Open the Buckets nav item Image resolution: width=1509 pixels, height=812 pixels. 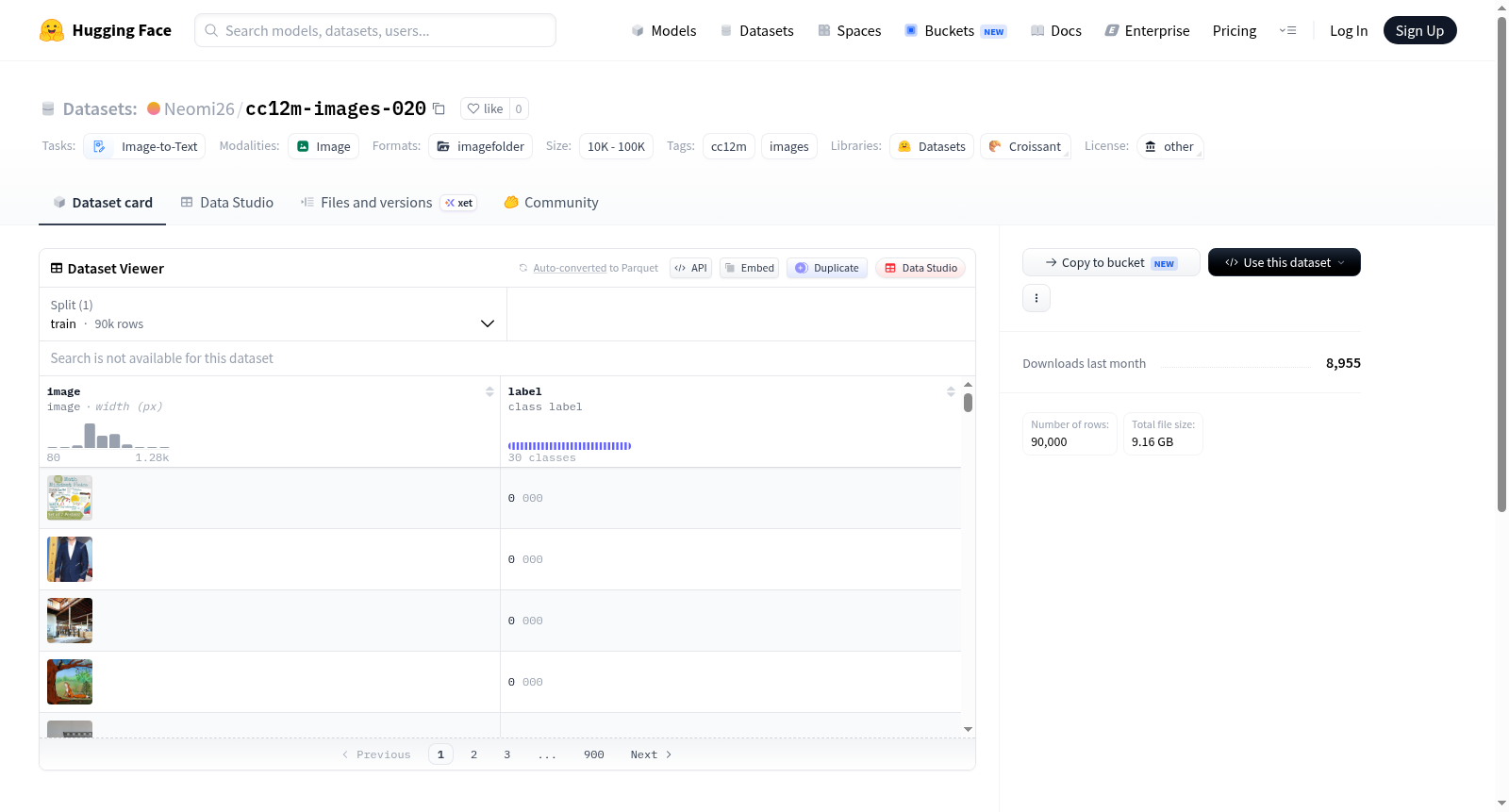click(x=955, y=30)
